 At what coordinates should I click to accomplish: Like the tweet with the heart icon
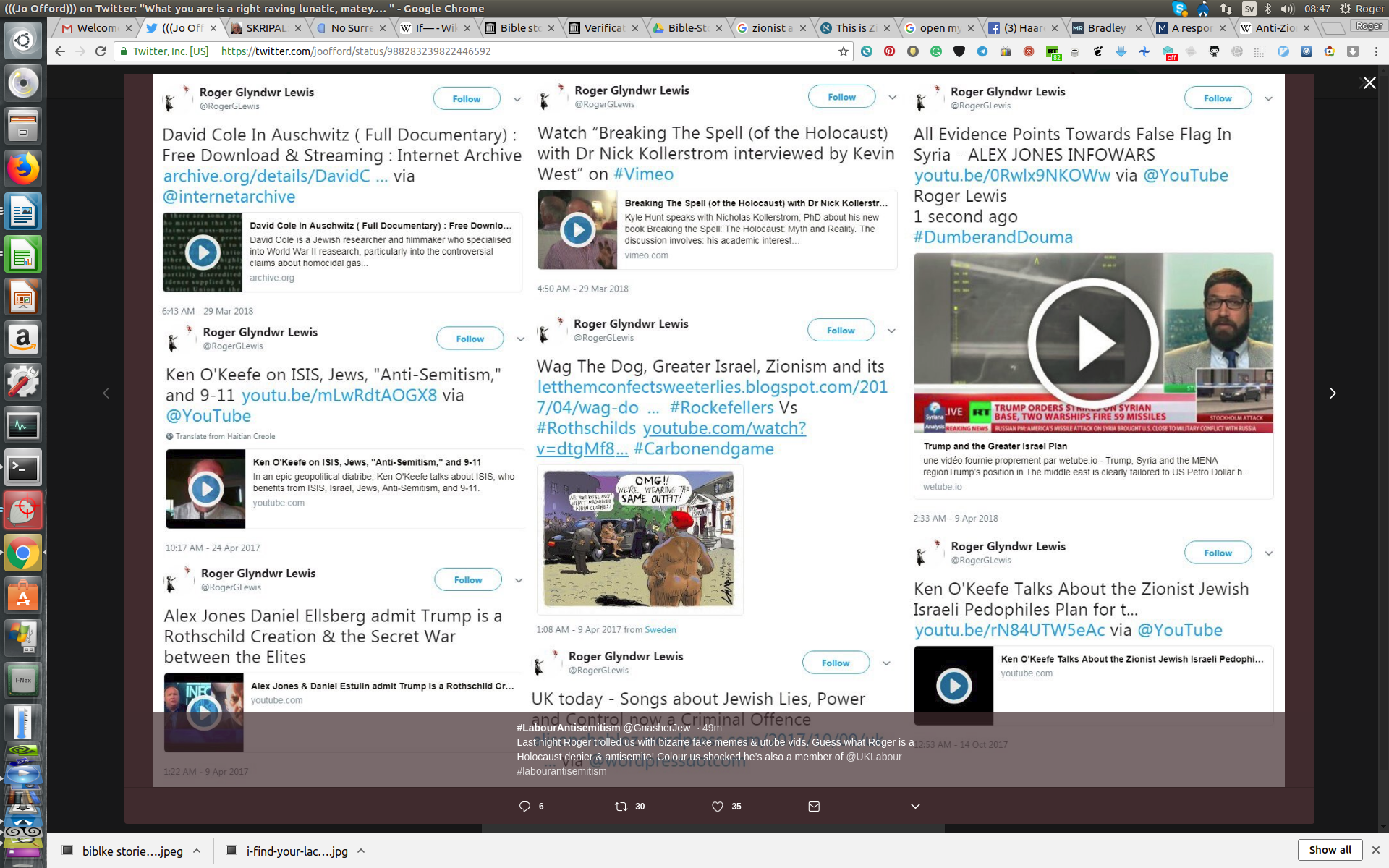[718, 806]
